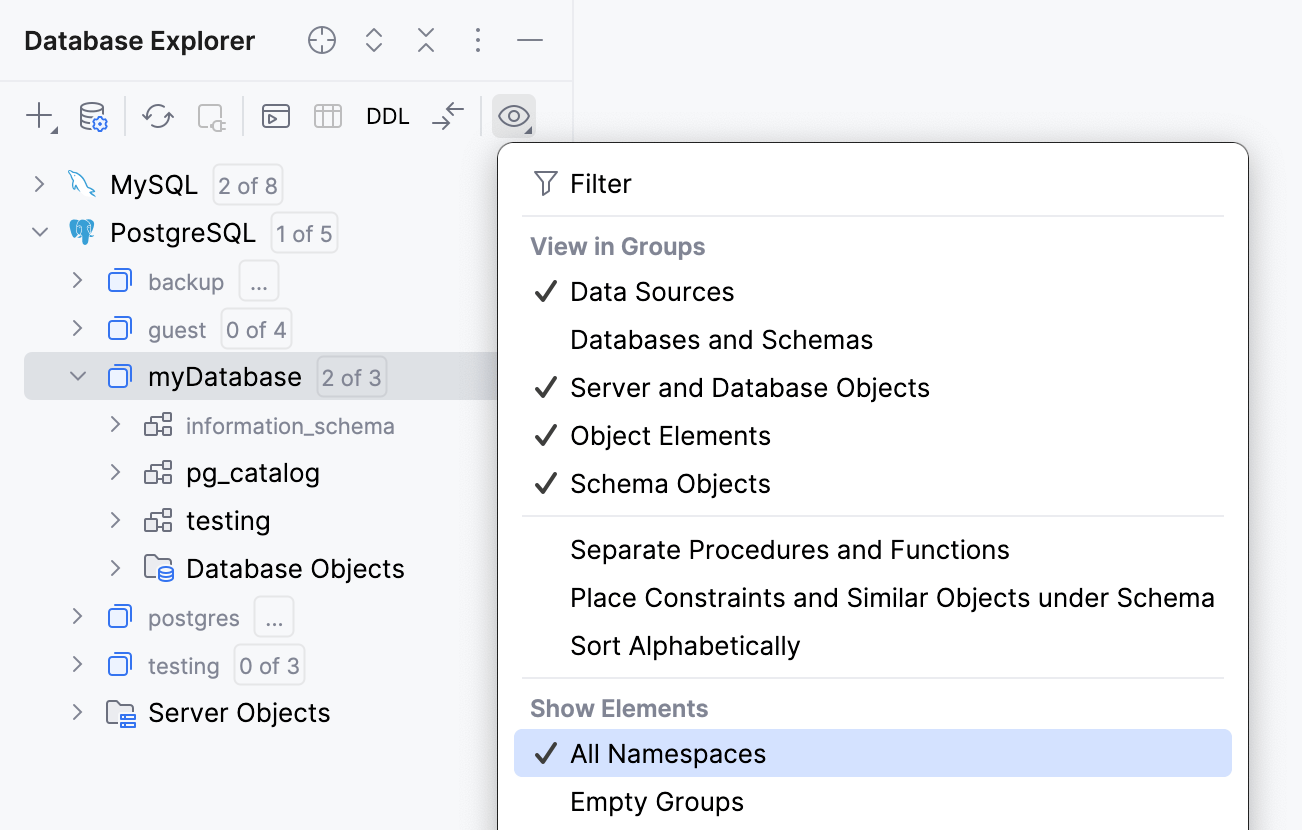
Task: Generate DDL for selected object
Action: tap(388, 116)
